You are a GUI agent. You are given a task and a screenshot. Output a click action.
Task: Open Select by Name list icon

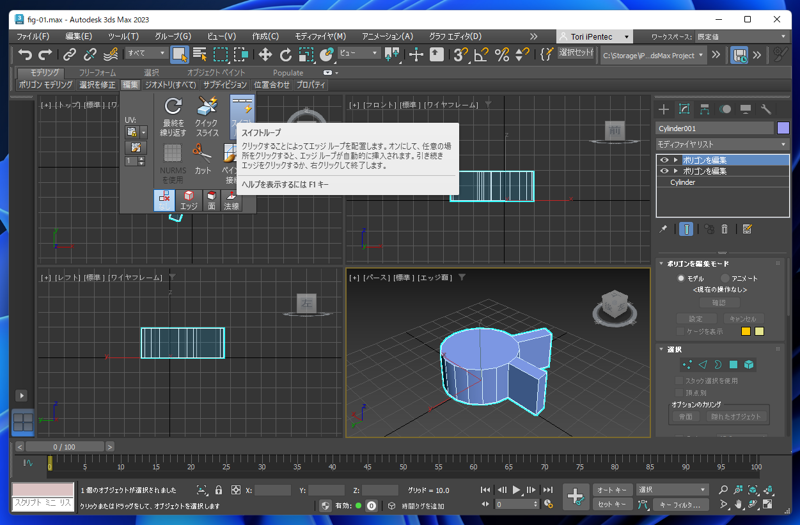point(199,54)
